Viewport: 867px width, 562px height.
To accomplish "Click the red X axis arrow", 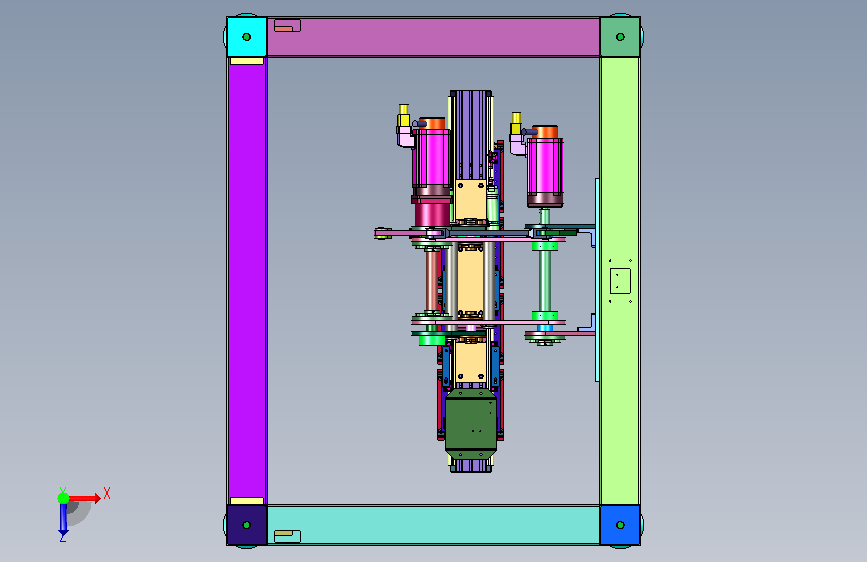I will click(85, 498).
